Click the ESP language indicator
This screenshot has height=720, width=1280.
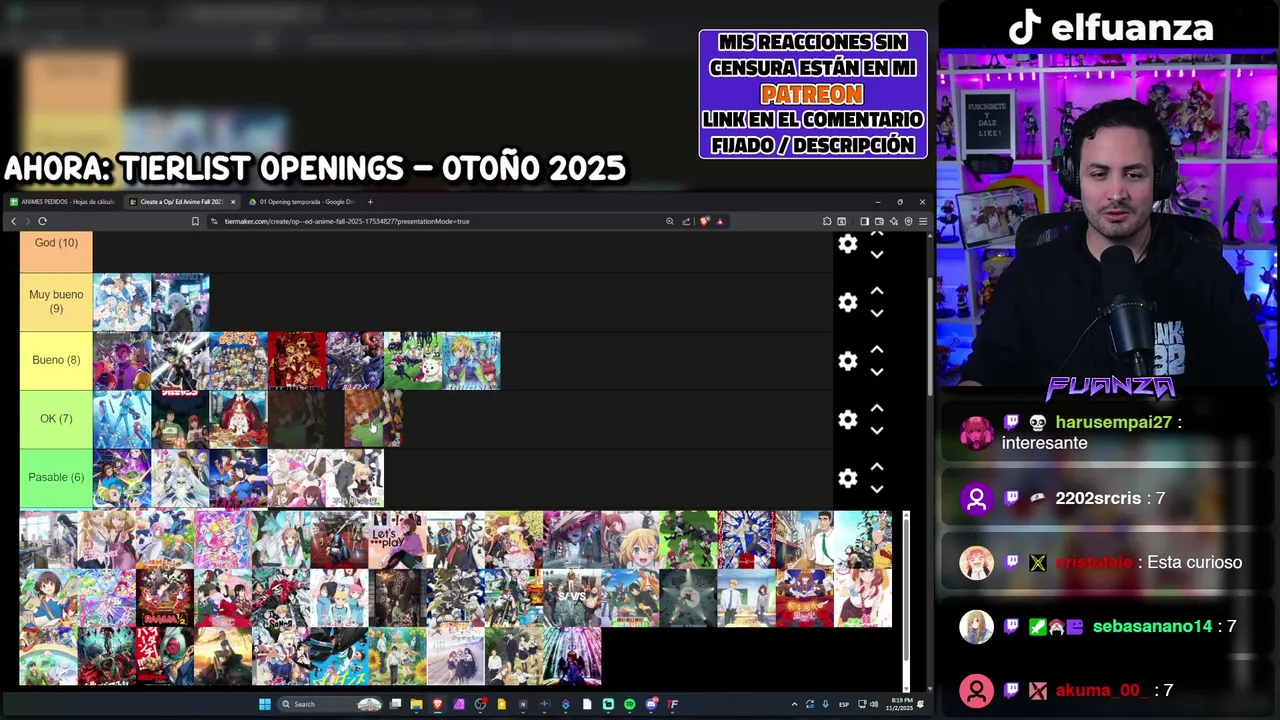844,704
